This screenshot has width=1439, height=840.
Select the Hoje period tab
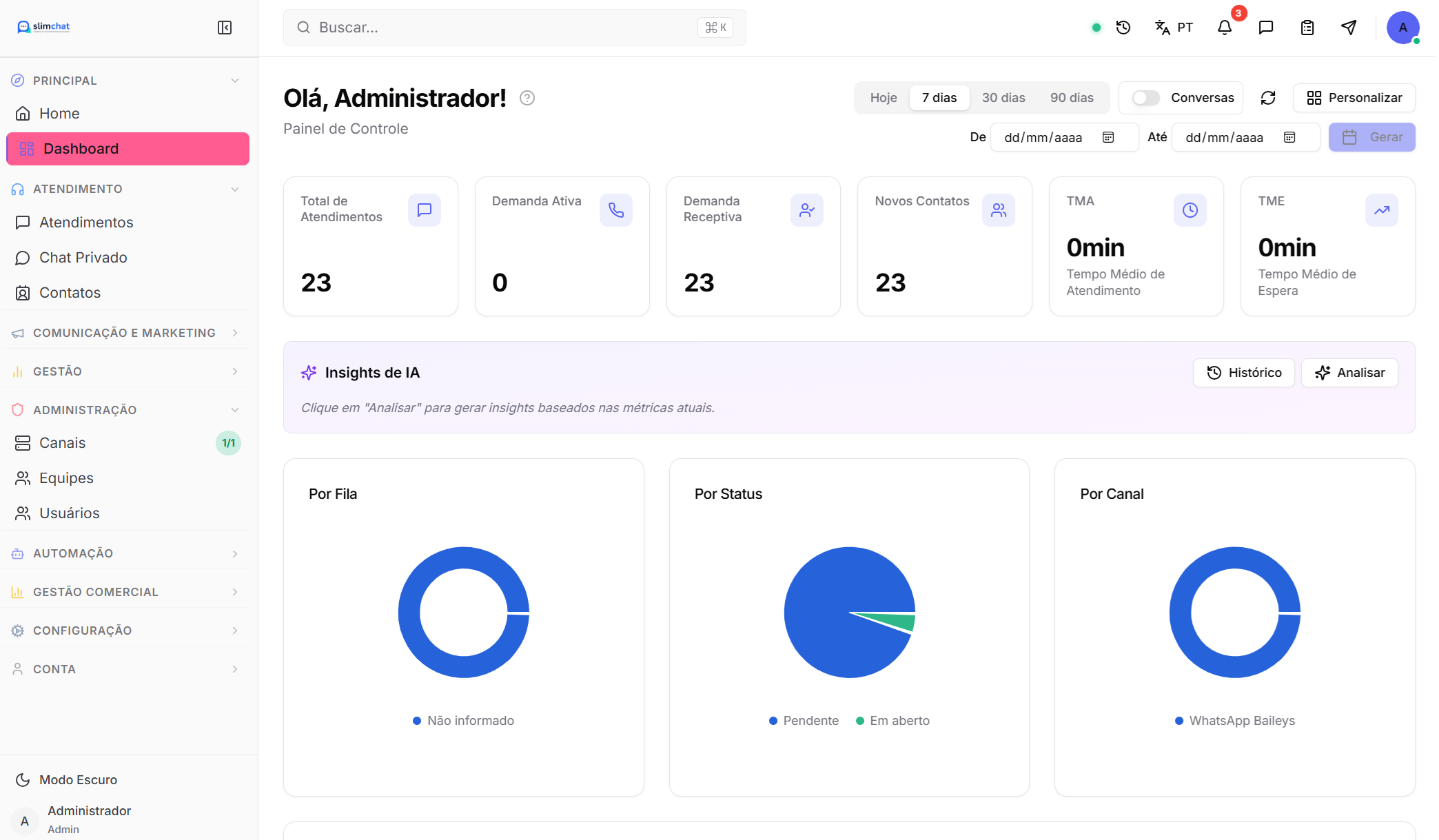(x=884, y=98)
